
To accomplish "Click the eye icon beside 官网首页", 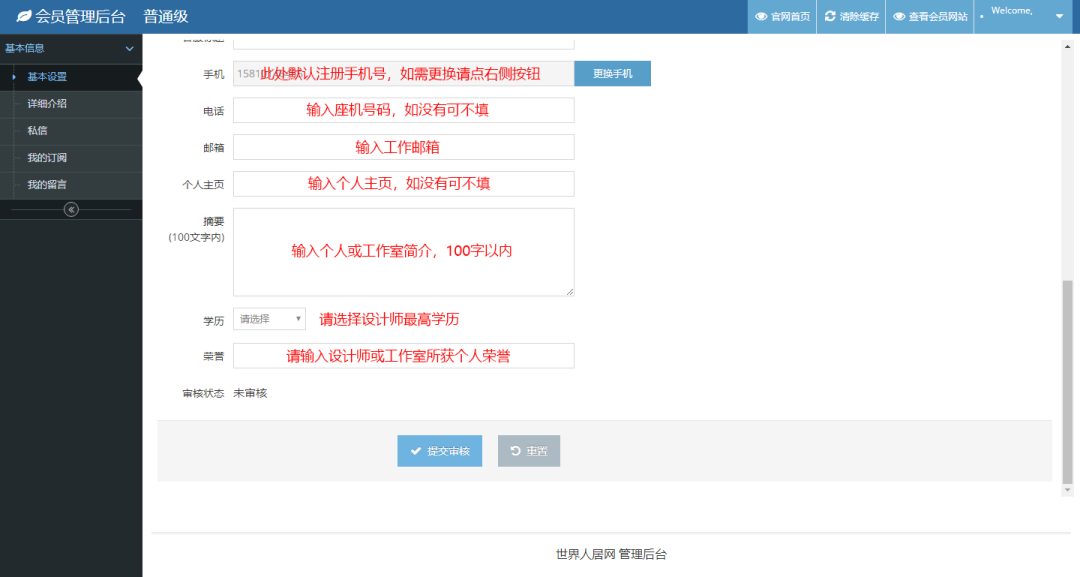I will point(763,15).
